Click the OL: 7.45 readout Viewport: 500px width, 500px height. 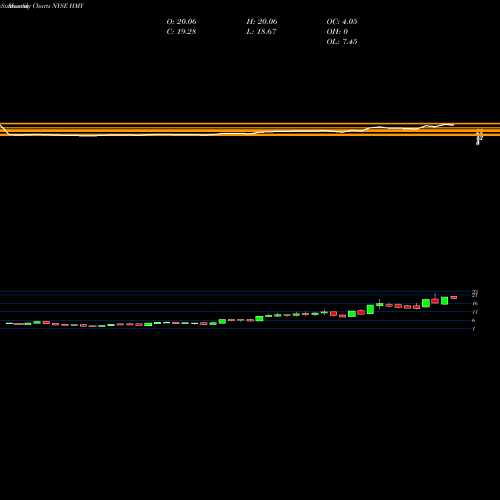tap(342, 42)
